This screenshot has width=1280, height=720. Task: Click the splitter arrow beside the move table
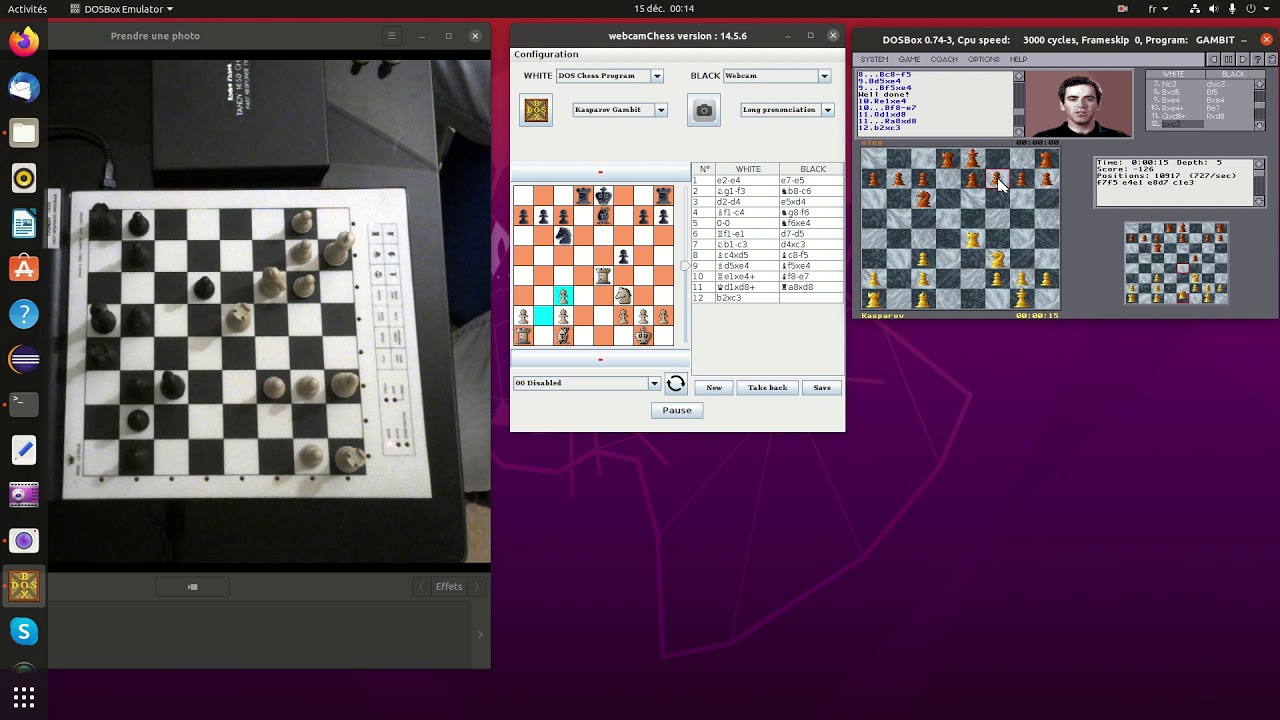point(685,266)
